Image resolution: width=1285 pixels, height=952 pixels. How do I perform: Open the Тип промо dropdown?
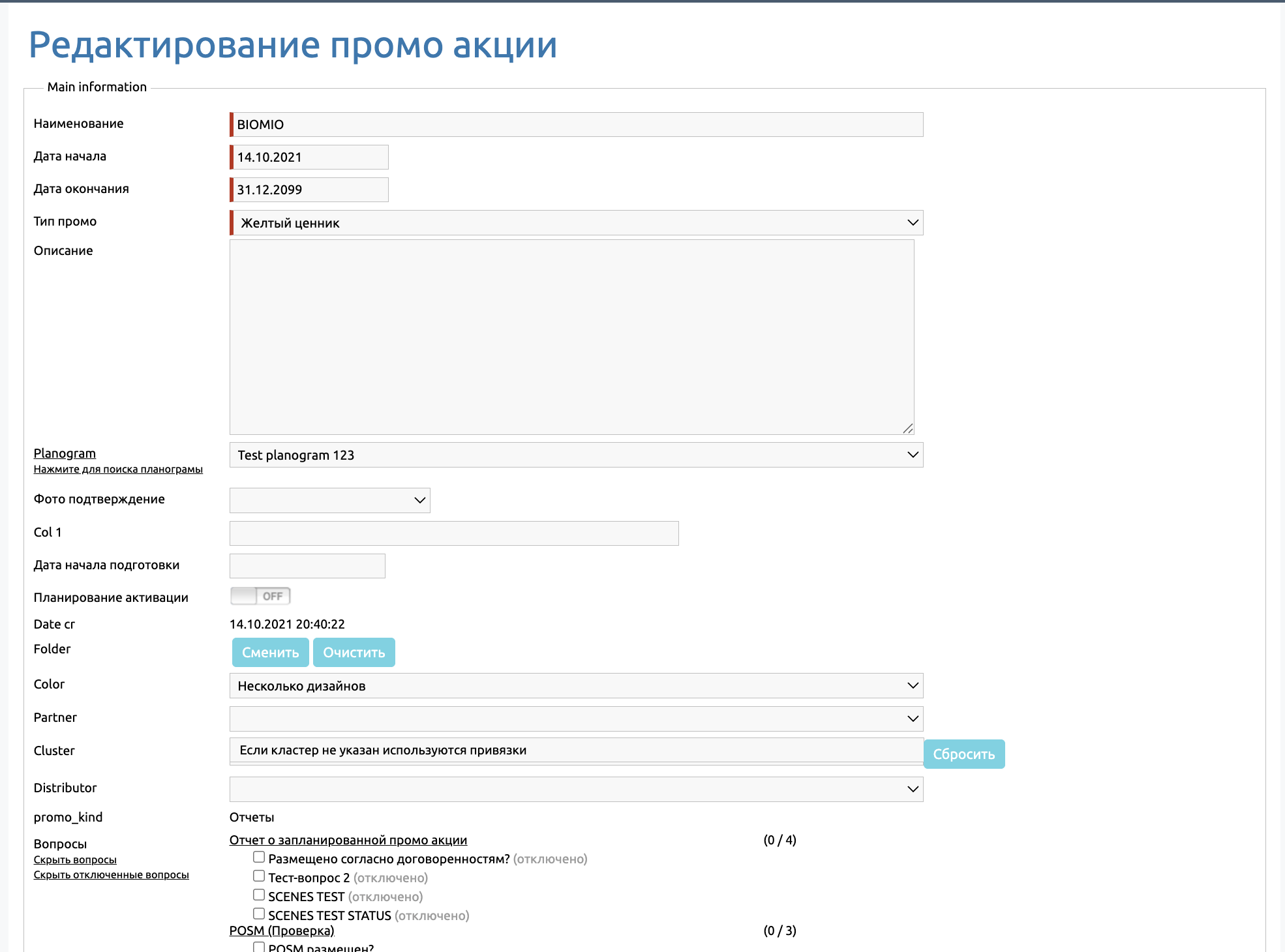point(576,223)
